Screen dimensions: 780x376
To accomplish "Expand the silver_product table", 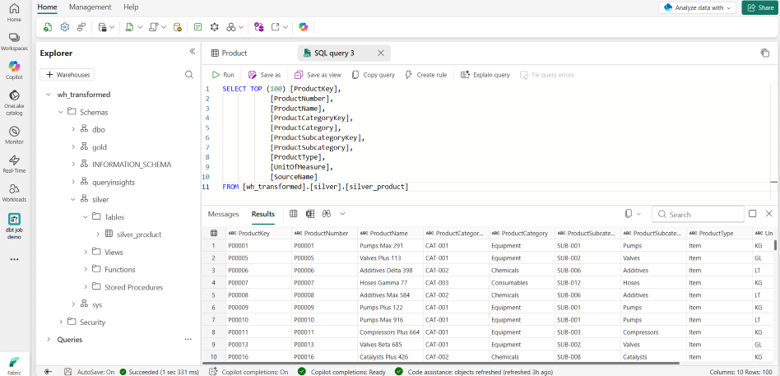I will point(98,234).
